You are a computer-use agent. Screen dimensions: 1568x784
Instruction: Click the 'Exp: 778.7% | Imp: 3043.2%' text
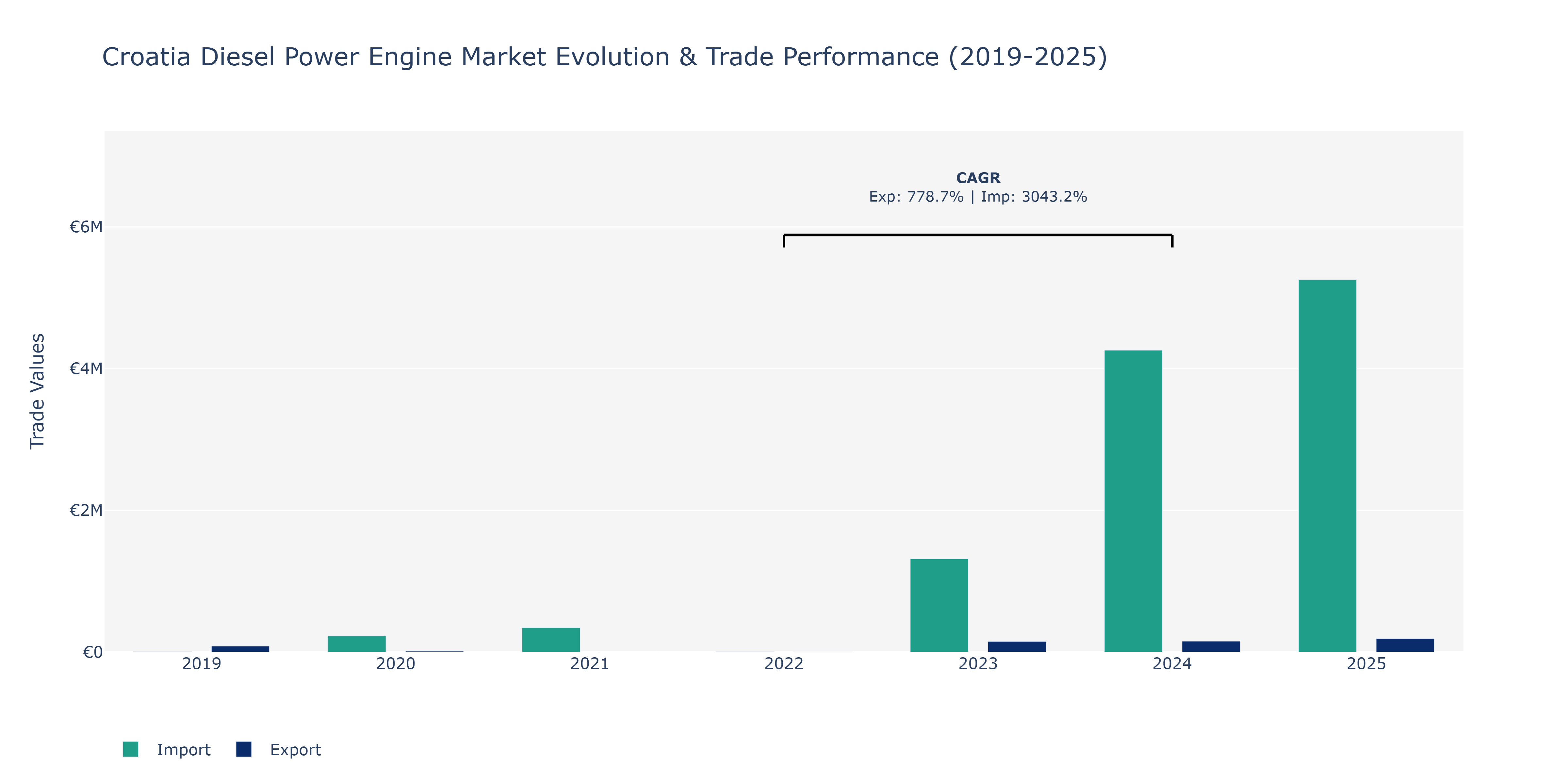coord(978,197)
